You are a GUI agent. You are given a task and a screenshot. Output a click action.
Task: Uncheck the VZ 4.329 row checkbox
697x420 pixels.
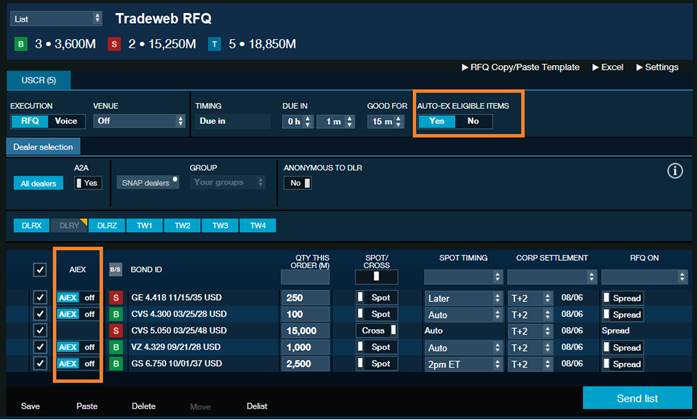coord(40,347)
